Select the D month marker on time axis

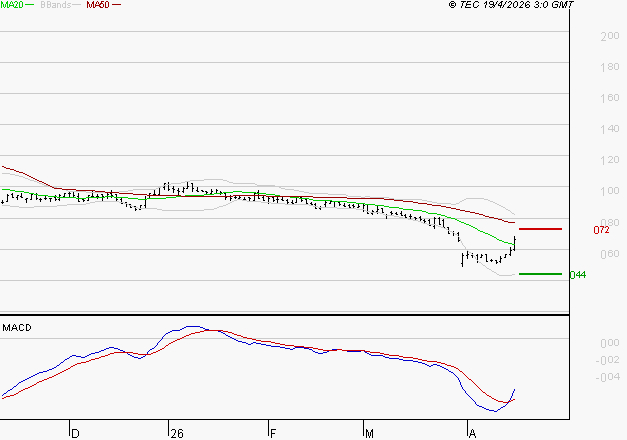(74, 433)
